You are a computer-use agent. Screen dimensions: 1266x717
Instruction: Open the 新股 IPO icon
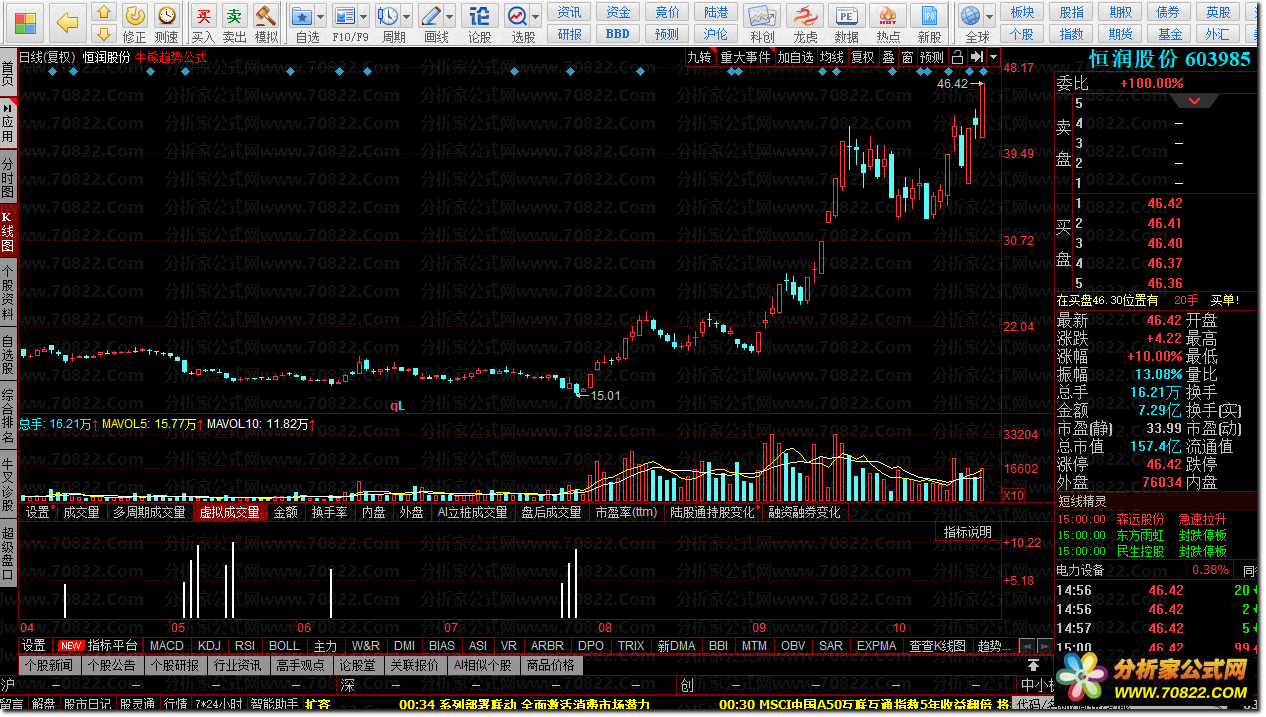click(929, 15)
